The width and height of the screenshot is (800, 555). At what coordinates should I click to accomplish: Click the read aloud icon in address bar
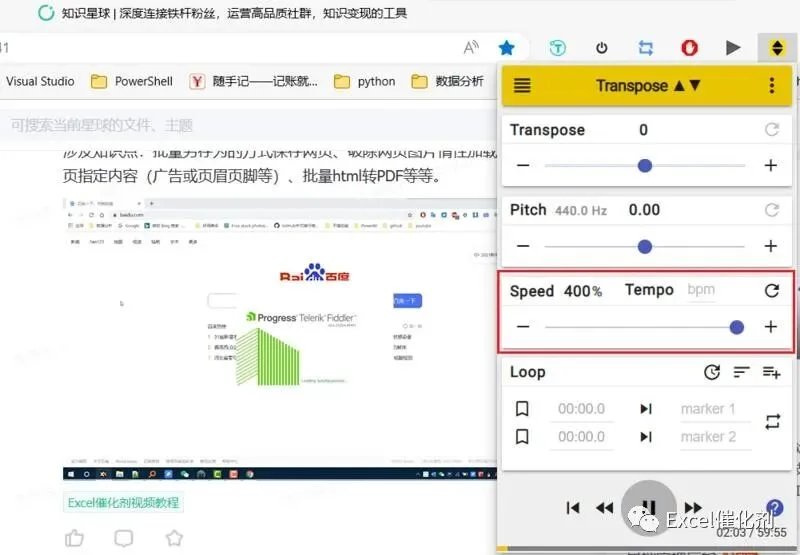pyautogui.click(x=471, y=47)
